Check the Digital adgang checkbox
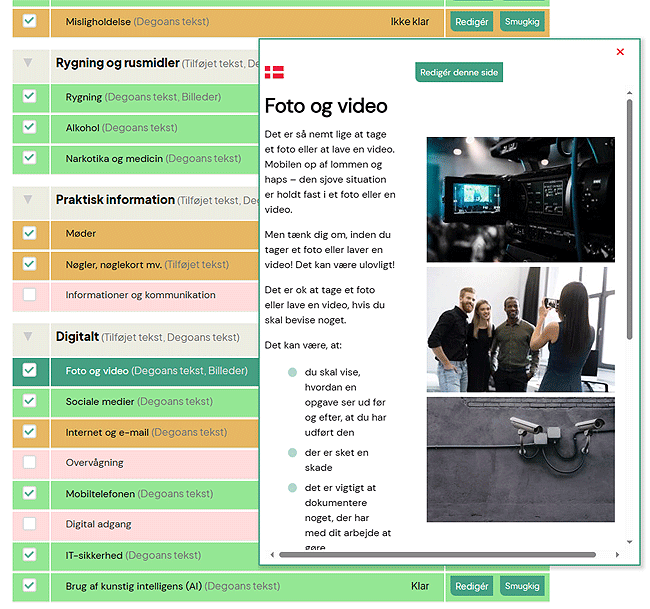This screenshot has width=650, height=609. [29, 524]
